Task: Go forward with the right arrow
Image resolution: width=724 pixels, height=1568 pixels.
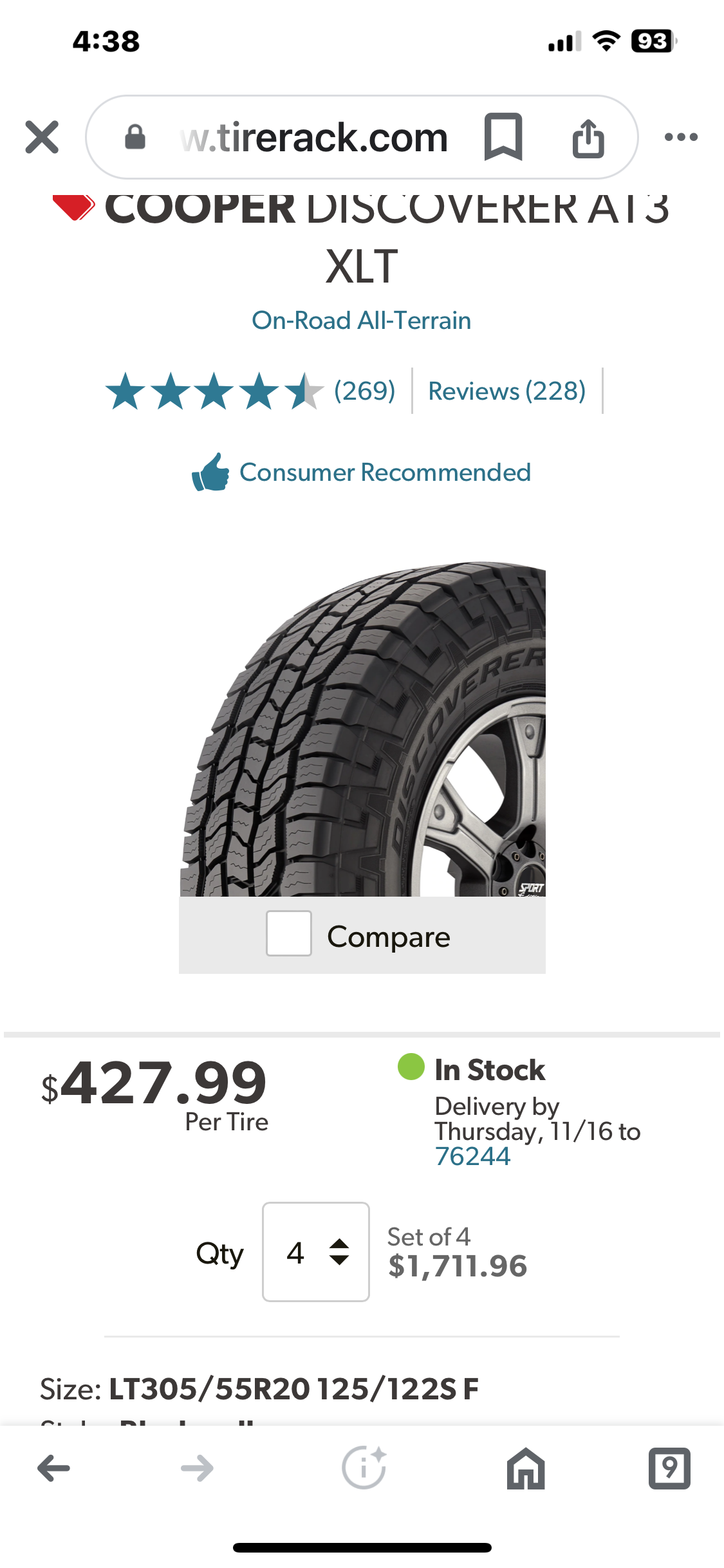Action: pyautogui.click(x=197, y=1468)
